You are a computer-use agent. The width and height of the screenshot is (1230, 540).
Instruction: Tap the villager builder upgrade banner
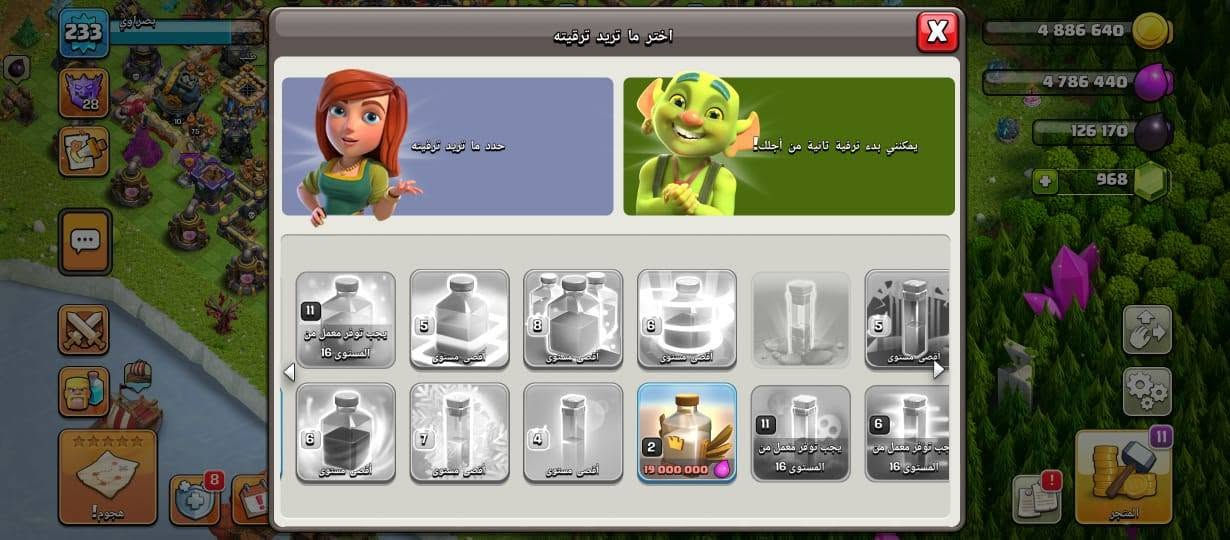tap(447, 146)
